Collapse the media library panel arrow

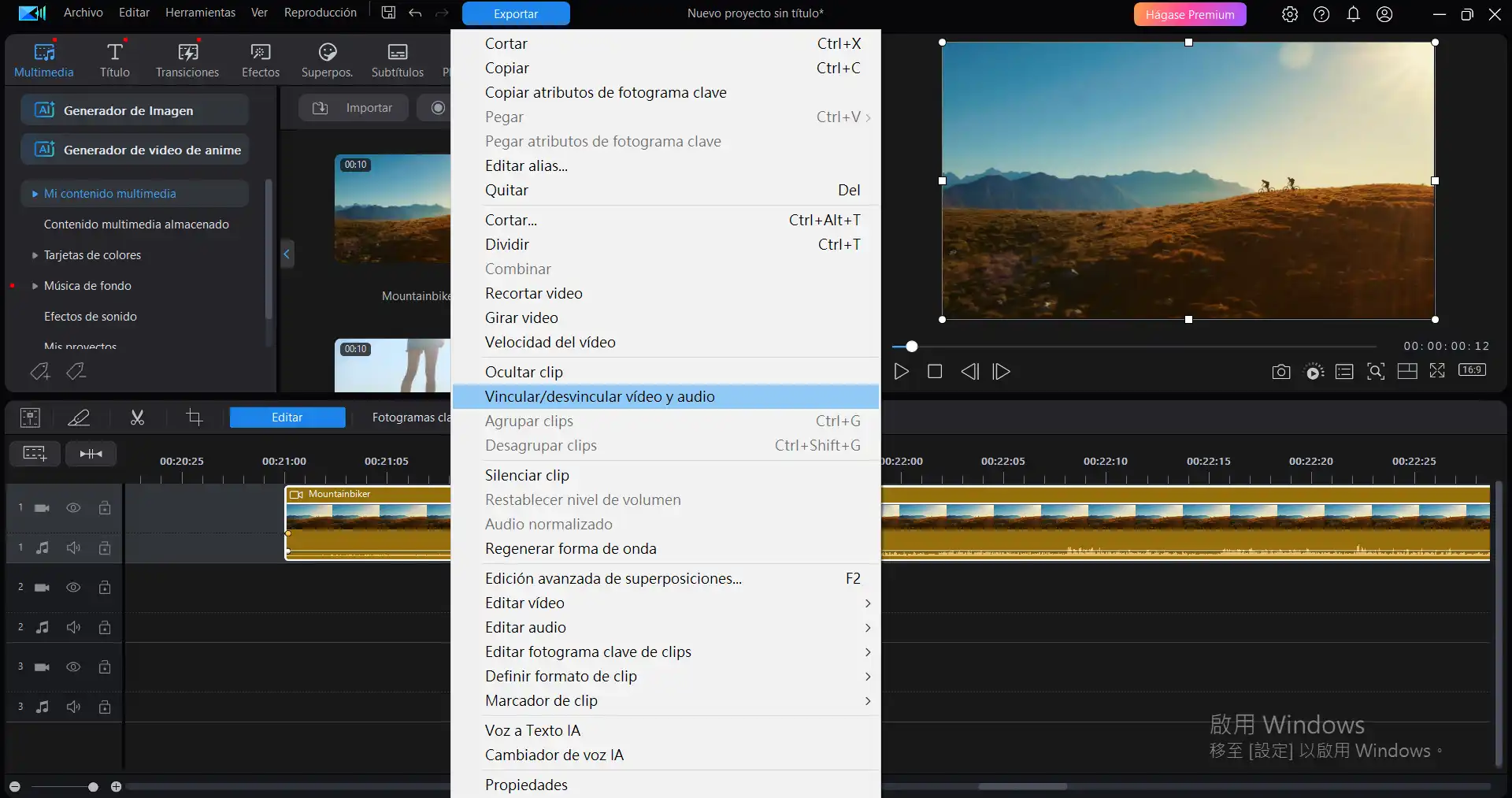point(287,254)
